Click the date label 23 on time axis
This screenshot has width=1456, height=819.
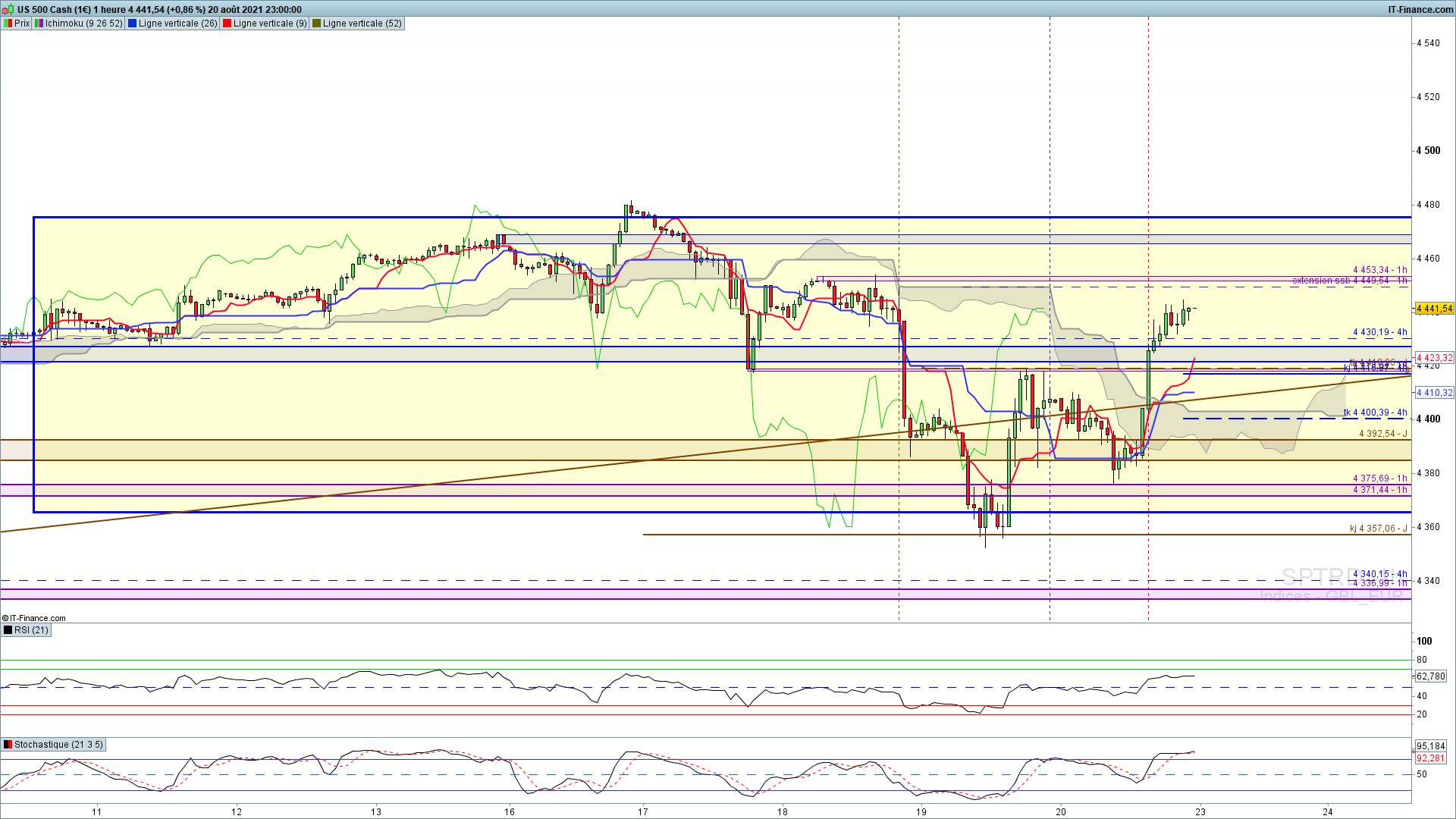pyautogui.click(x=1200, y=812)
